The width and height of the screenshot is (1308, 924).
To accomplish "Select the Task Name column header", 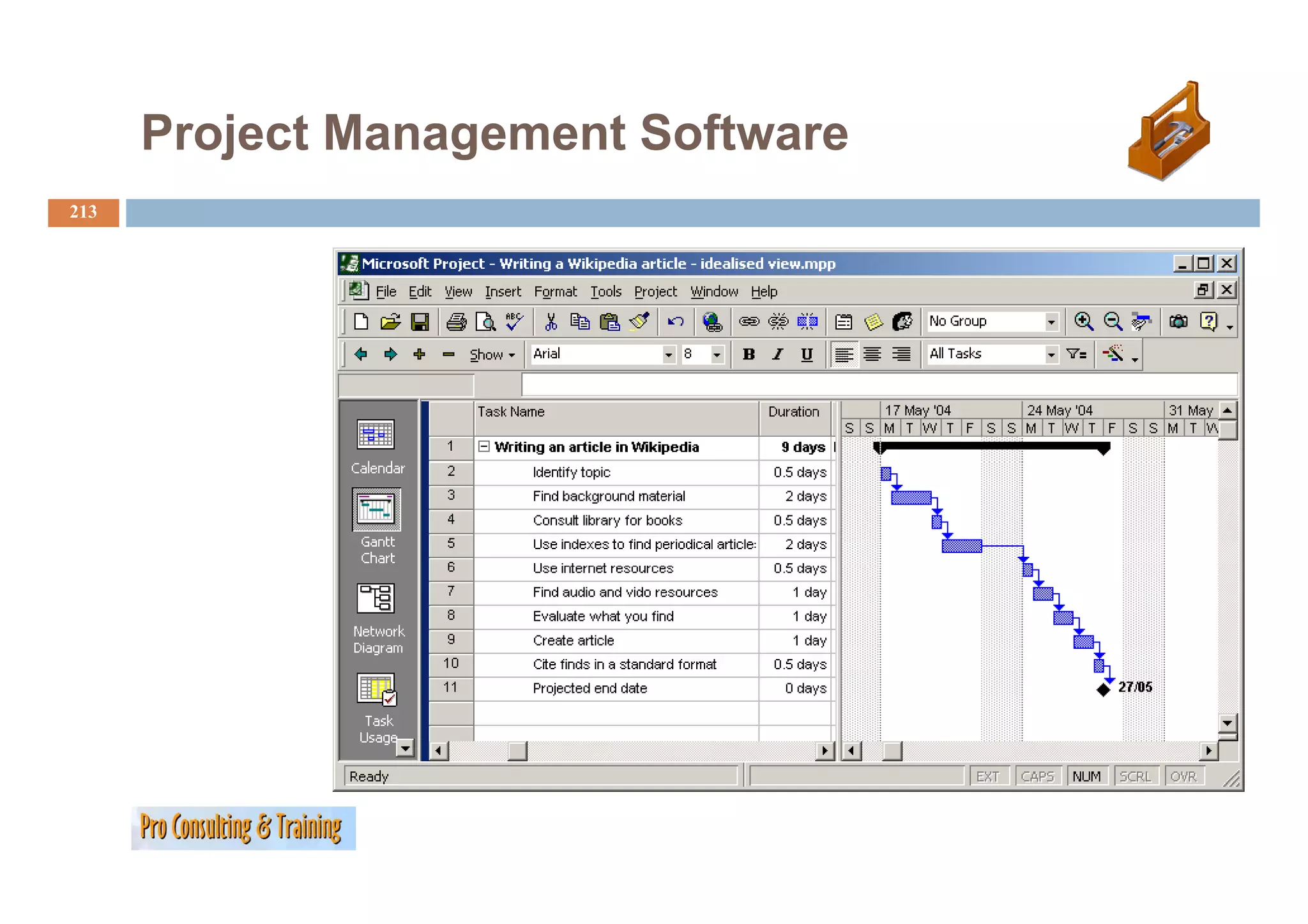I will click(616, 418).
